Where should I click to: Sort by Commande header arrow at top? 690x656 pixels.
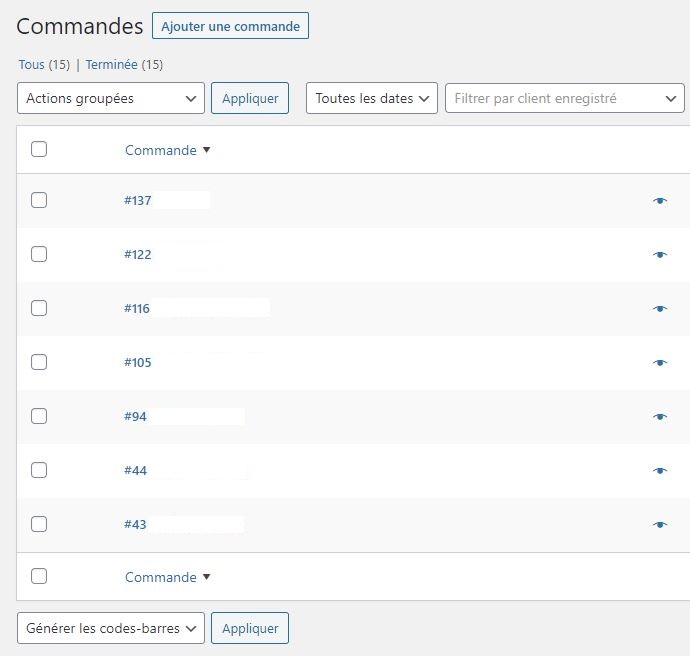206,151
